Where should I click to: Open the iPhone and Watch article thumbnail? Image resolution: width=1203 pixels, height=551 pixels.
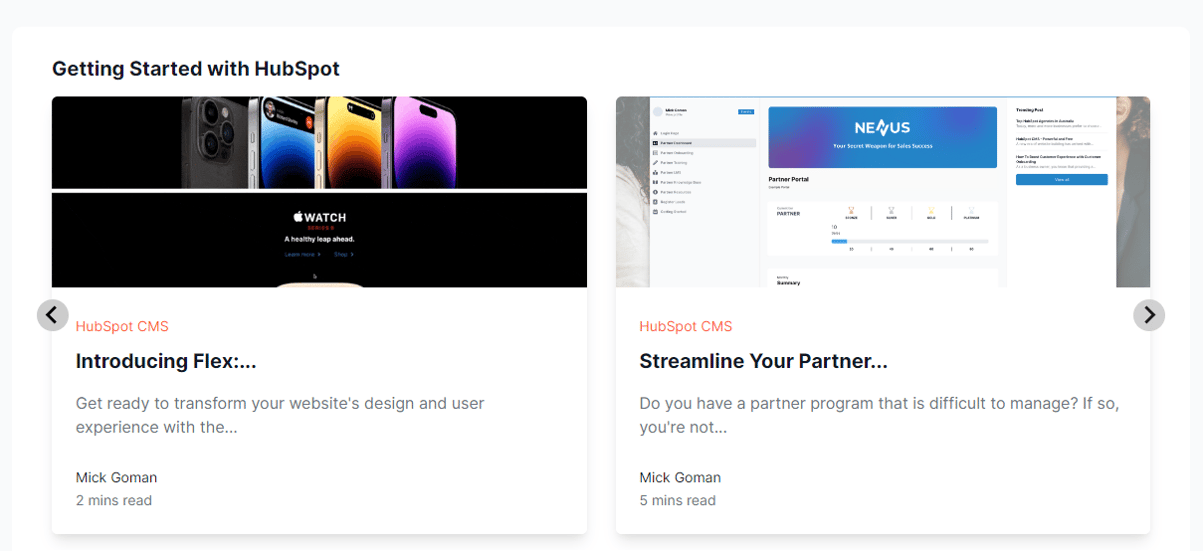point(319,192)
